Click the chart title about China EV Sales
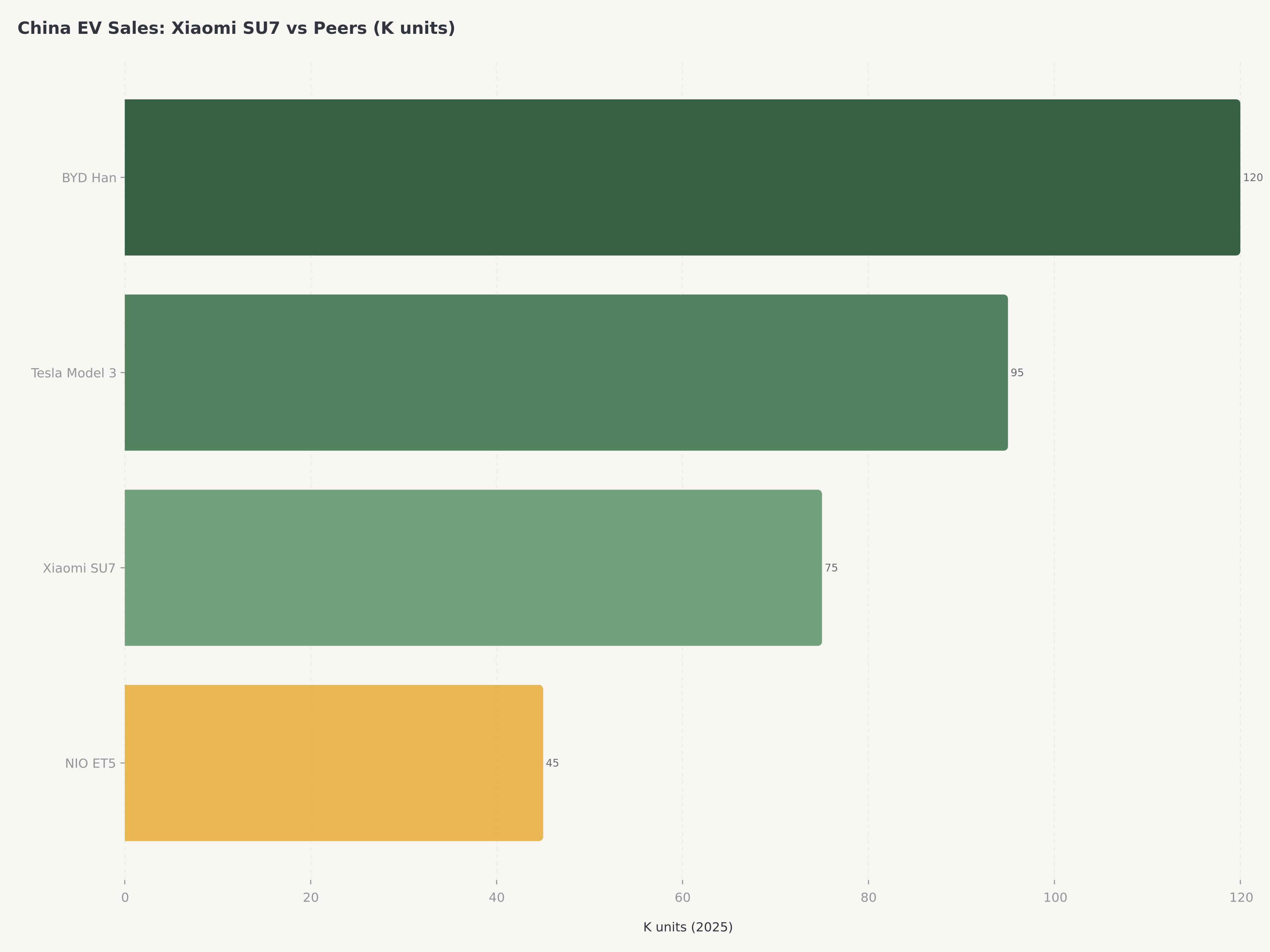Viewport: 1270px width, 952px height. pos(236,28)
